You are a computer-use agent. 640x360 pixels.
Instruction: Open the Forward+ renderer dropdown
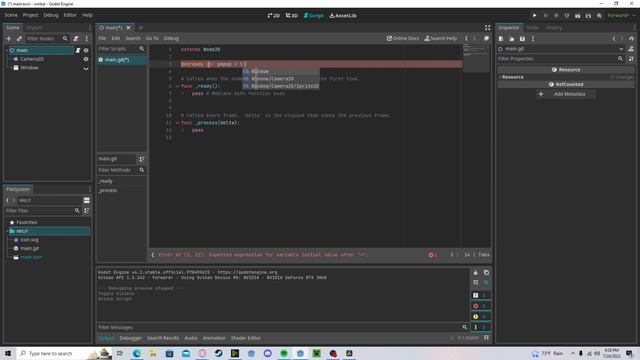(621, 16)
